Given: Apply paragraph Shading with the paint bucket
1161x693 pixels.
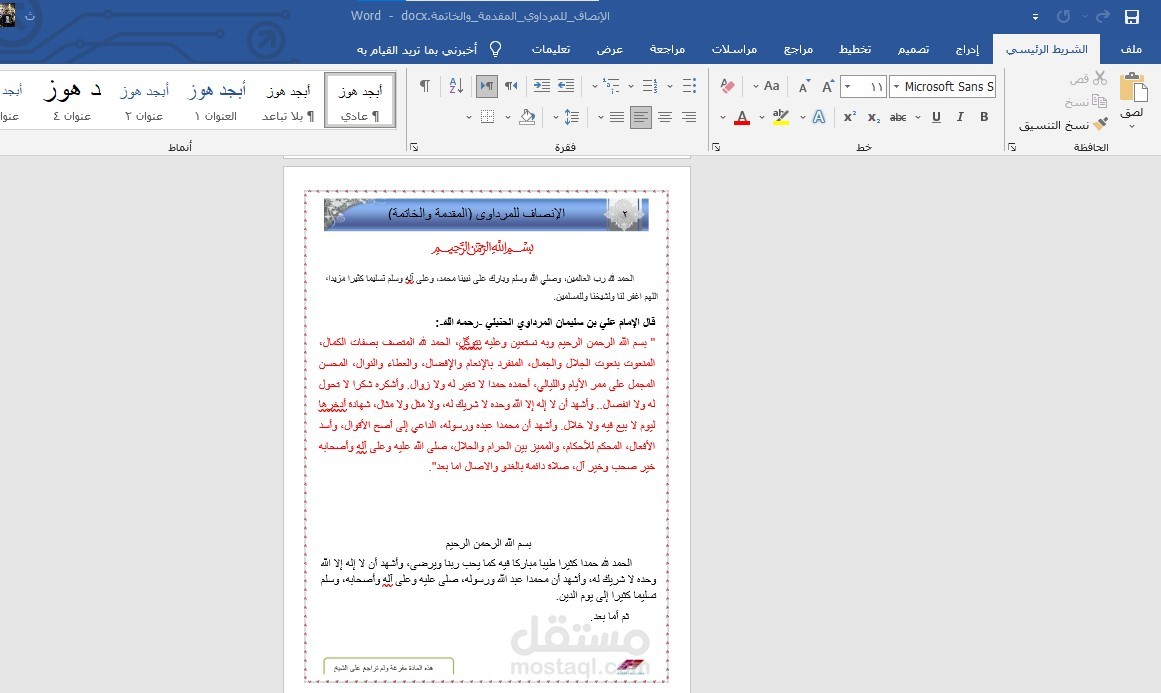Looking at the screenshot, I should coord(526,117).
